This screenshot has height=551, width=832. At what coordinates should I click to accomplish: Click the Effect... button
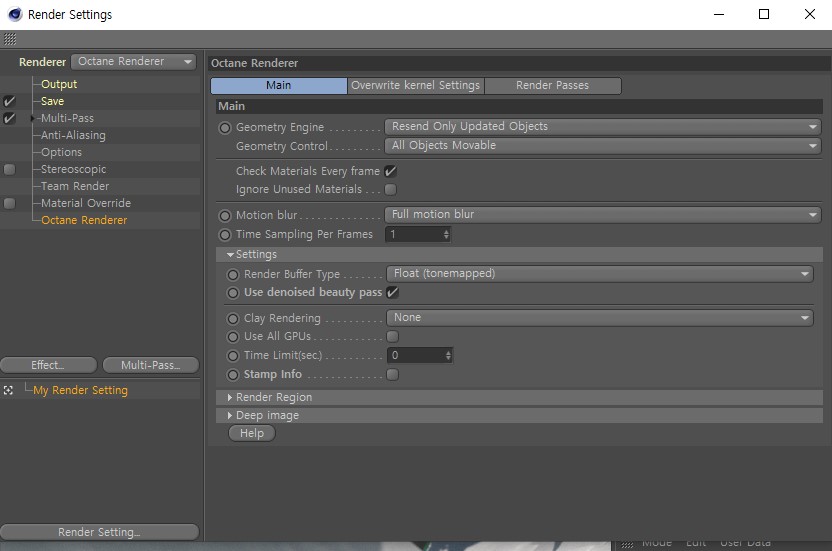pyautogui.click(x=48, y=365)
